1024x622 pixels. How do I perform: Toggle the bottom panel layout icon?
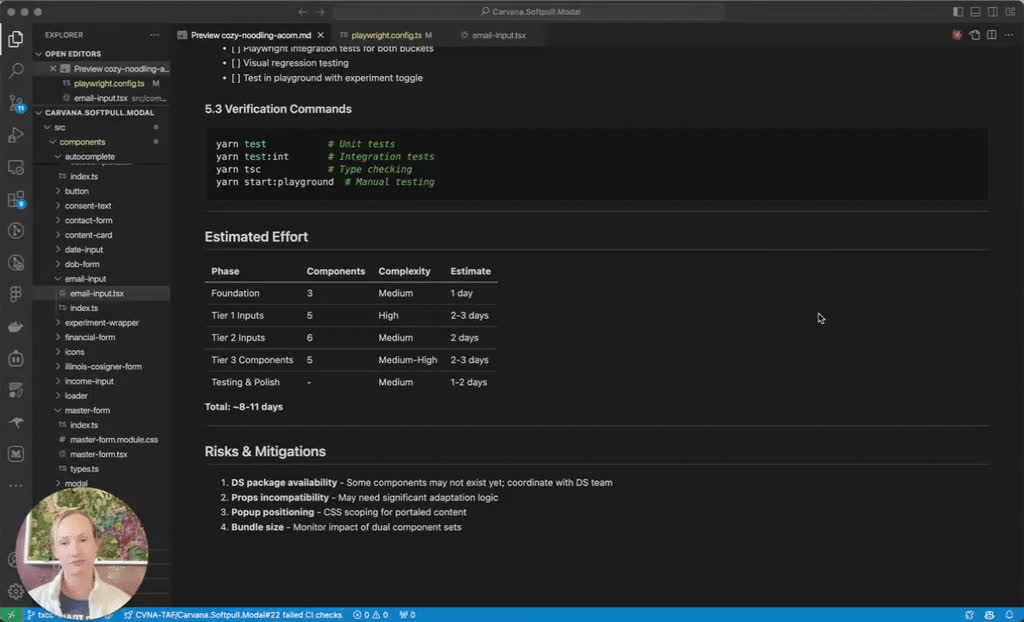[975, 12]
